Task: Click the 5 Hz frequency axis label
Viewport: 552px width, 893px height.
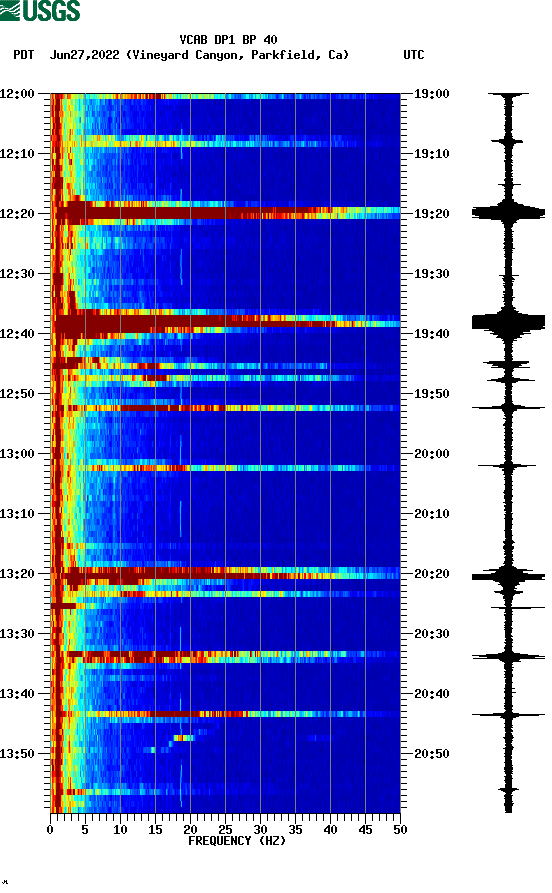Action: 85,830
